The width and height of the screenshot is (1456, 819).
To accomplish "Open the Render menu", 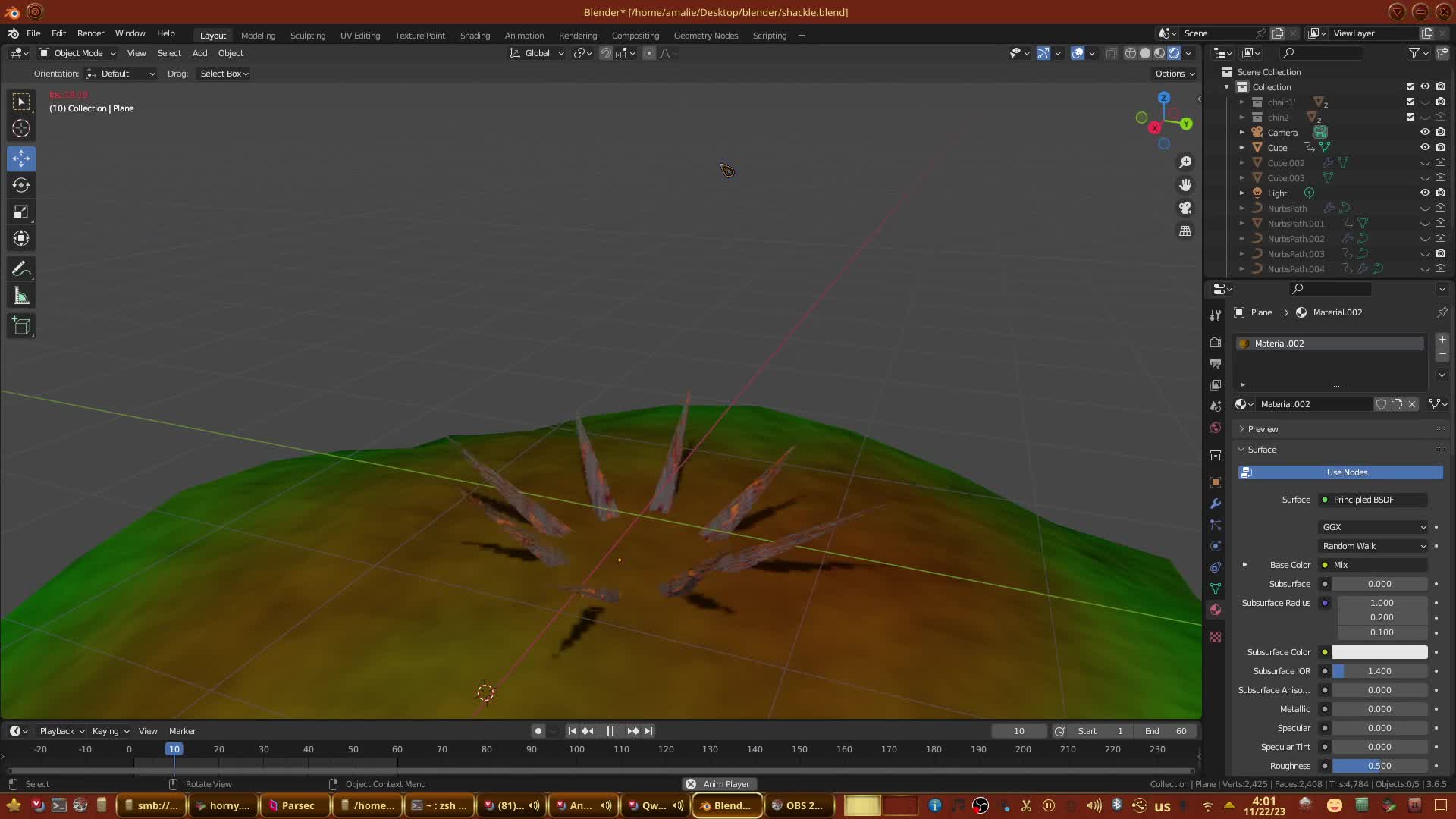I will pos(90,33).
